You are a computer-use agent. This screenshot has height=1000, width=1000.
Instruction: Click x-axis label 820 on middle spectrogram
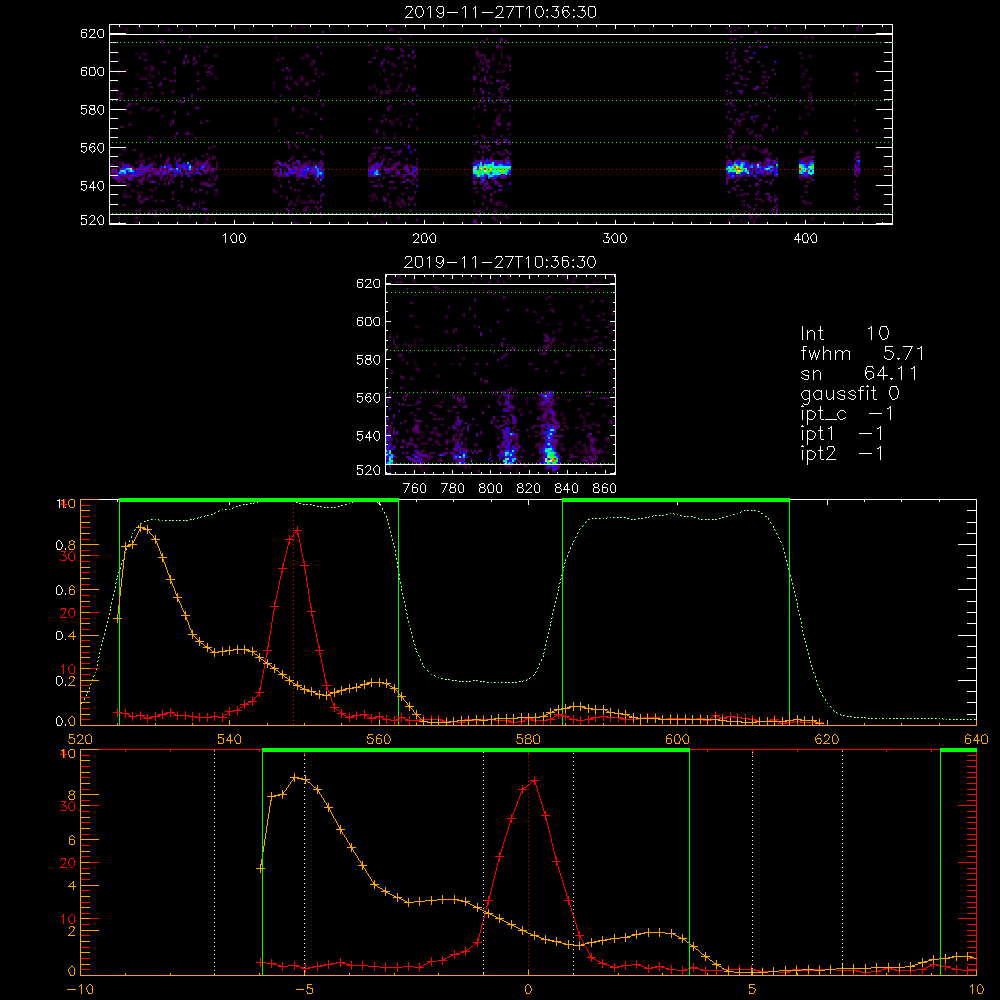click(x=529, y=489)
